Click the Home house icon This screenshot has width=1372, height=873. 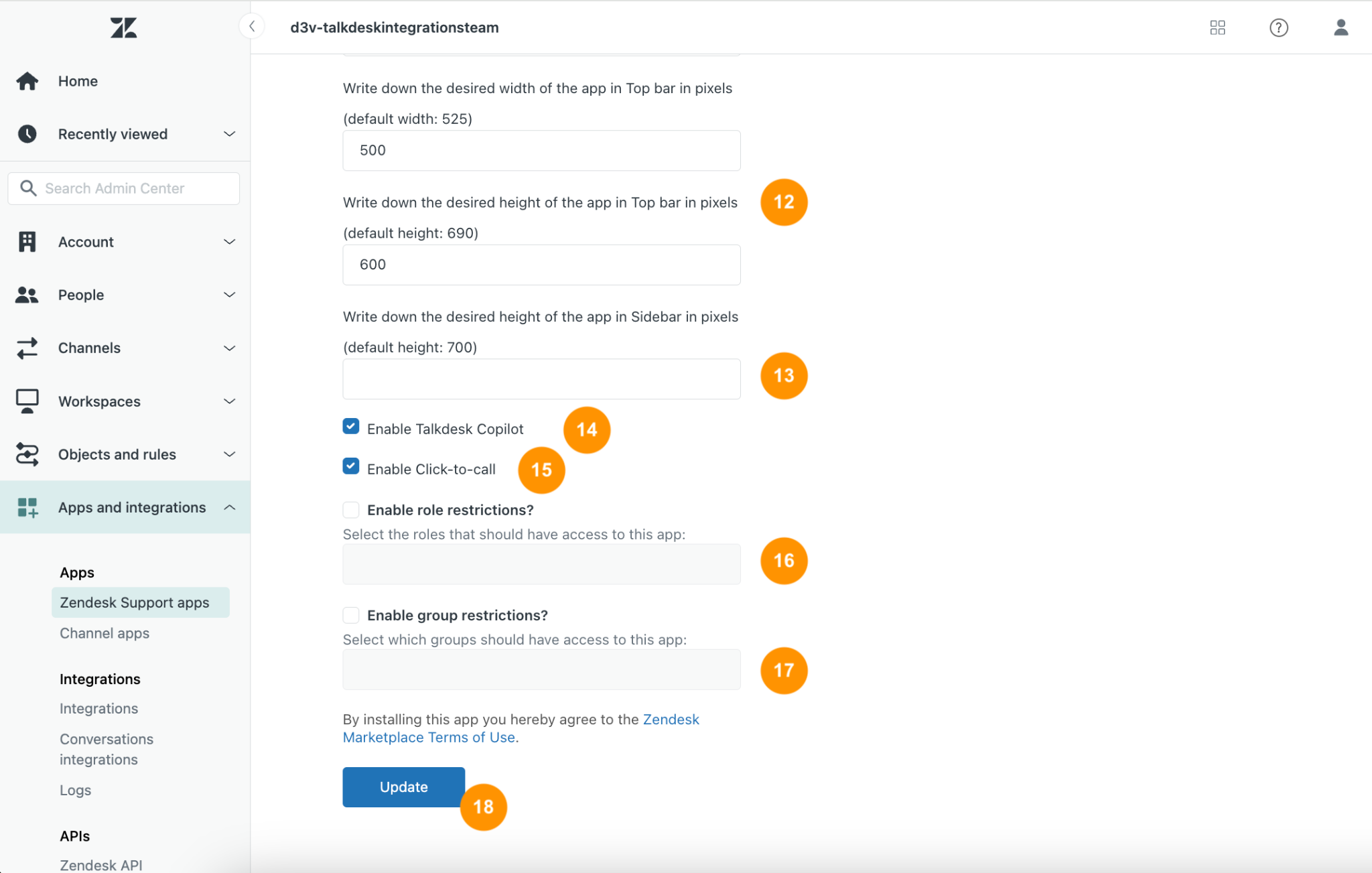tap(27, 81)
